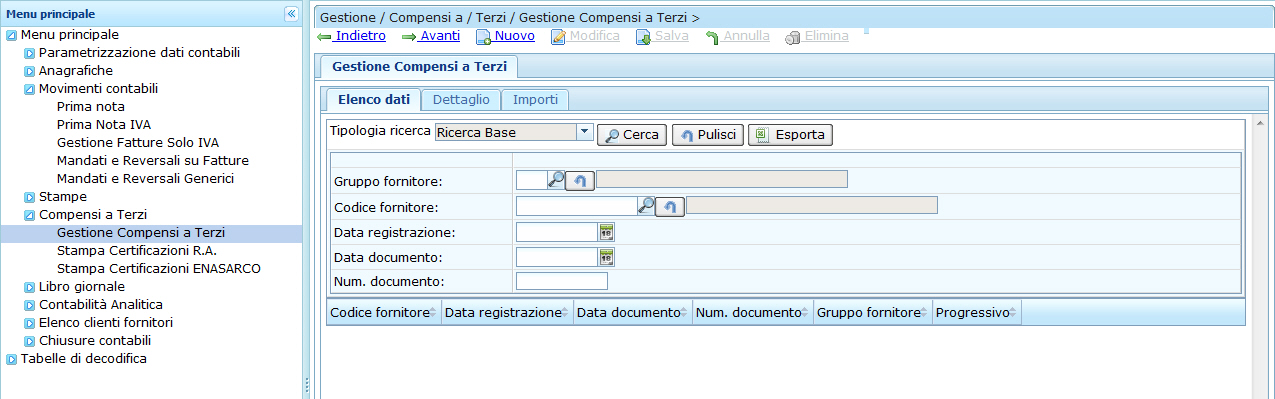
Task: Collapse the Menu principale tree root
Action: 12,35
